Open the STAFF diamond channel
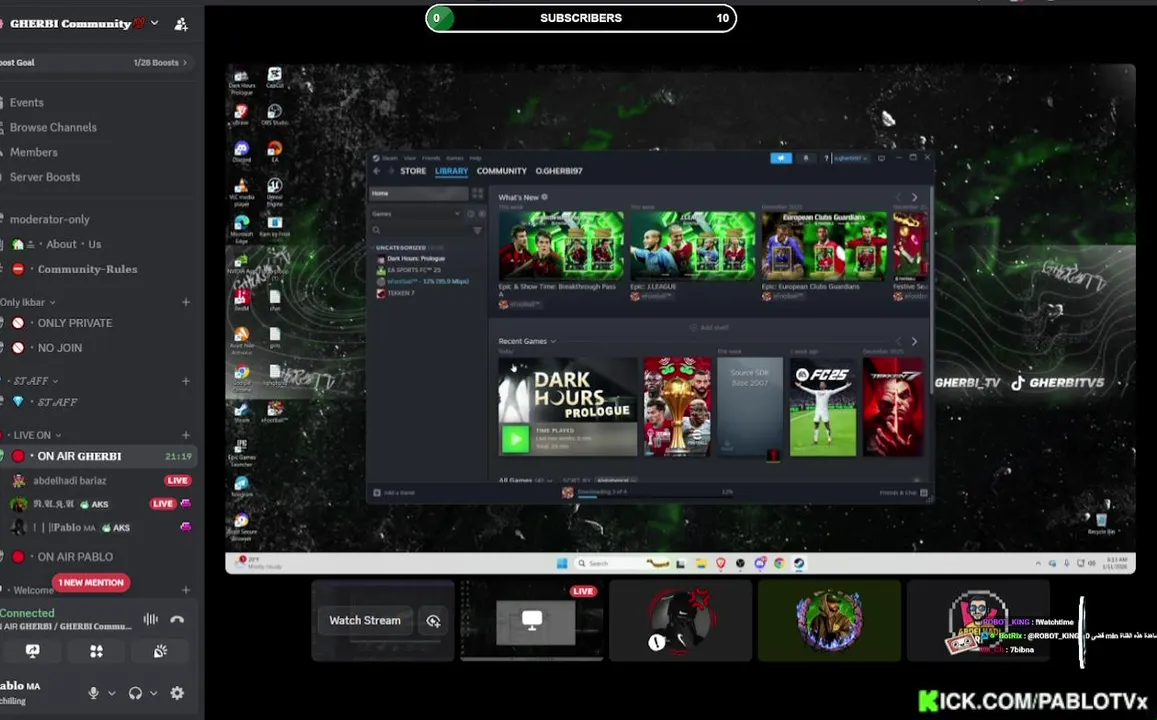 click(x=57, y=402)
